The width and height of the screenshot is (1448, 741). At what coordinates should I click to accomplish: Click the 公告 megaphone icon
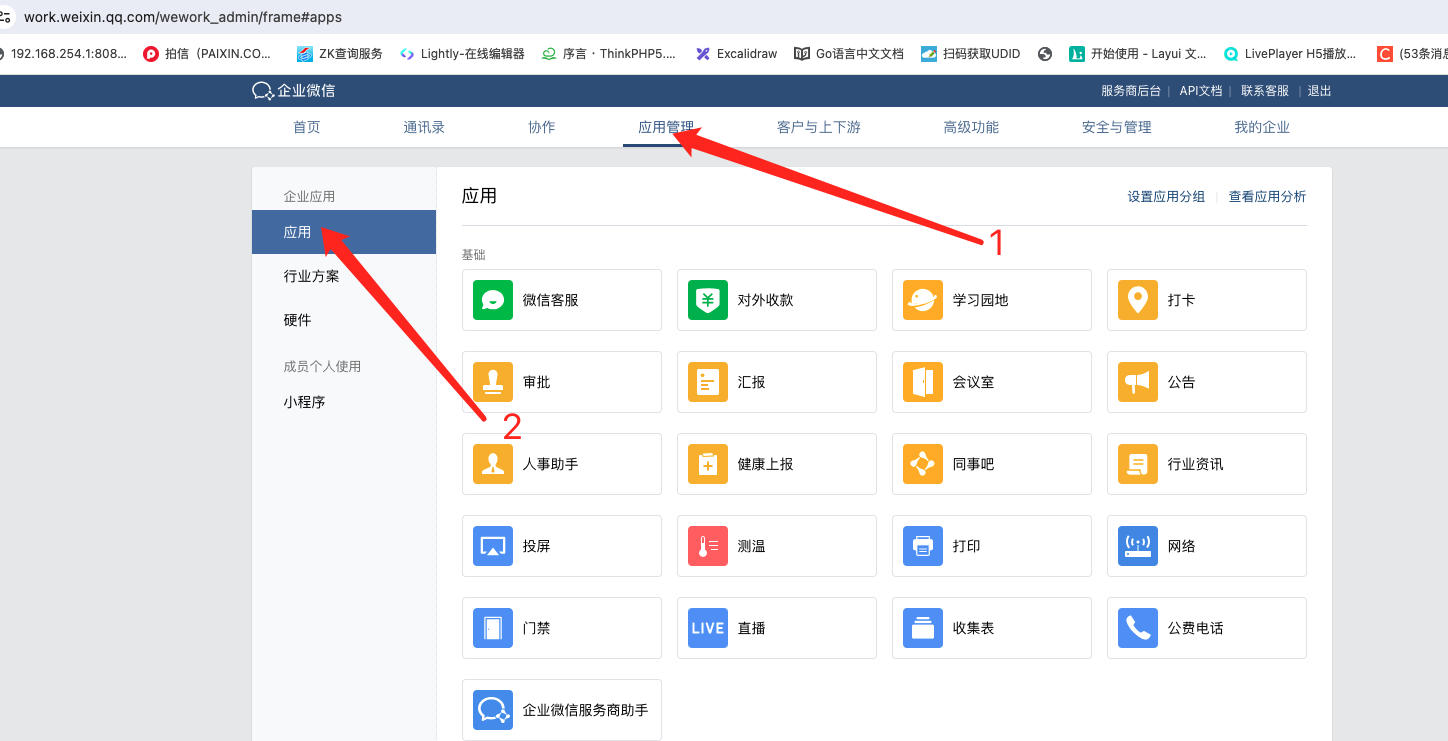coord(1137,382)
